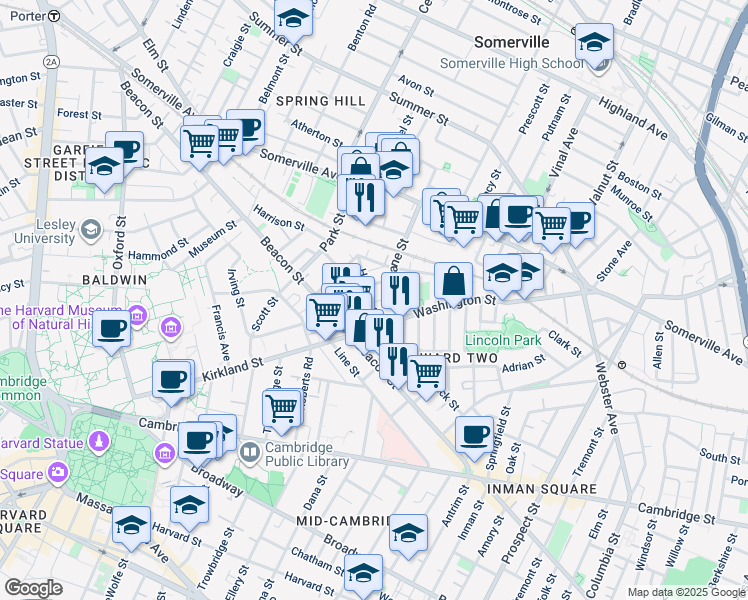Click the coffee cup marker beside Harvard Museum

[x=112, y=329]
